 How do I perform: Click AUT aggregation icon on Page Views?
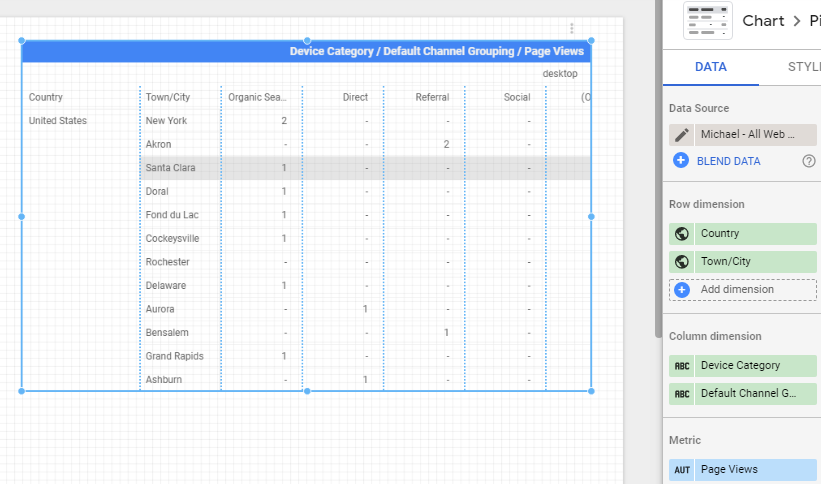point(681,470)
